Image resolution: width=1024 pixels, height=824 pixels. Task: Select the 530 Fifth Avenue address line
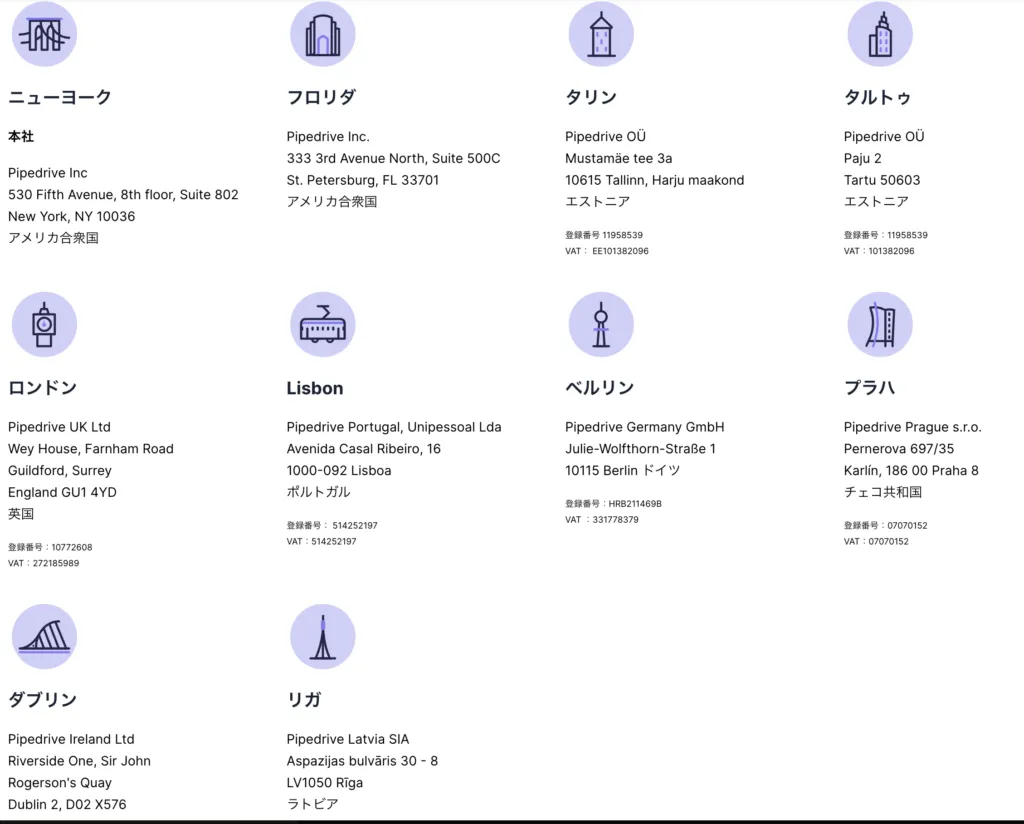pos(123,195)
